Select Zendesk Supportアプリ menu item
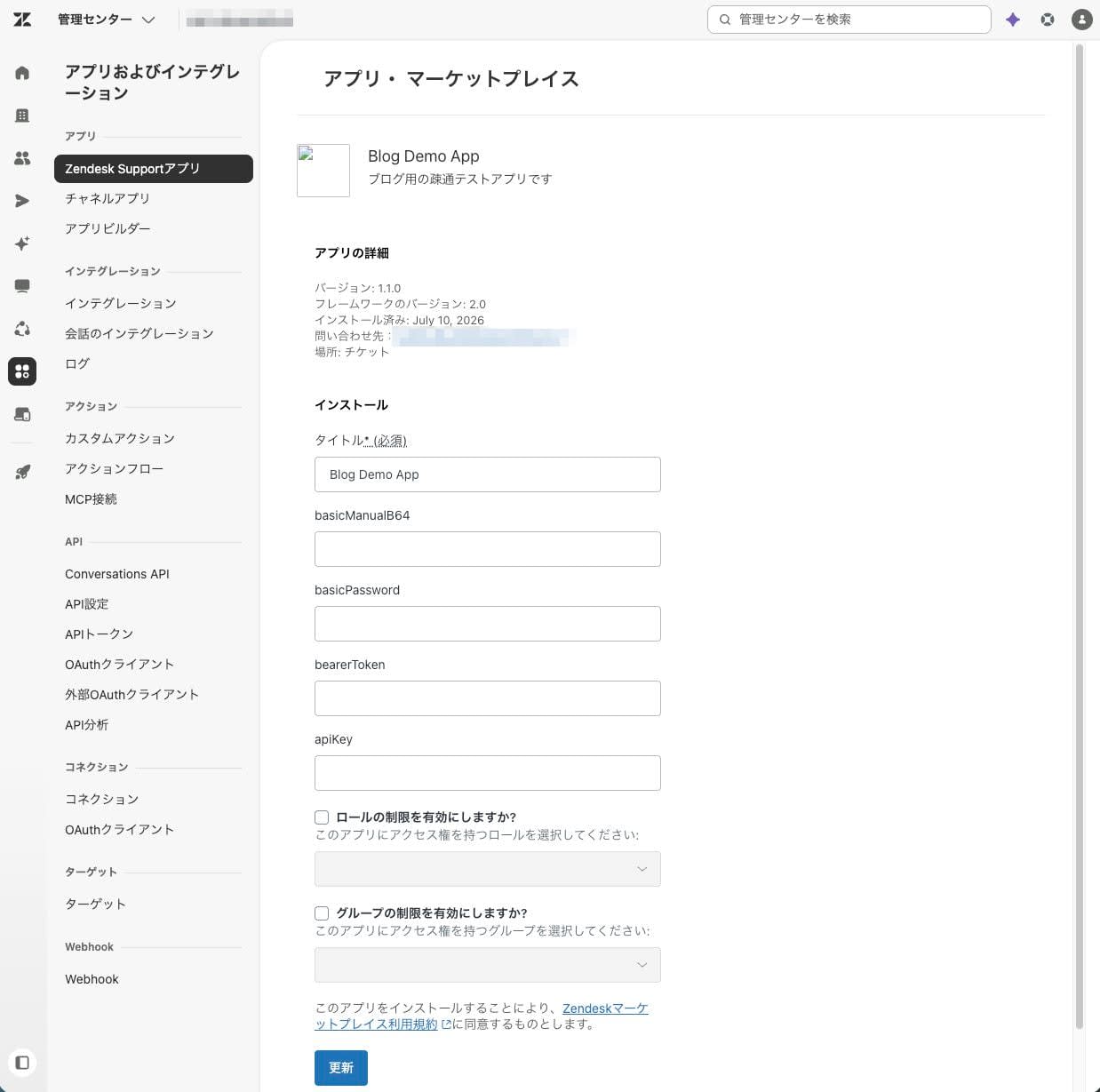This screenshot has width=1100, height=1092. pos(154,169)
